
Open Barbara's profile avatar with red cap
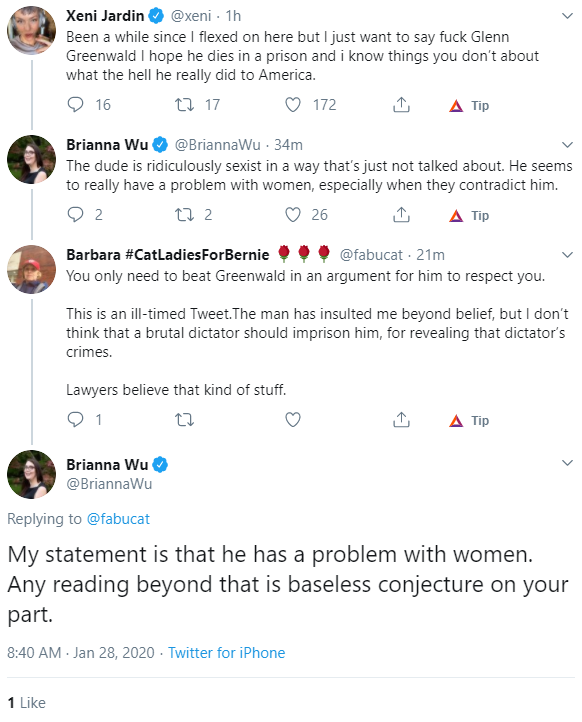click(31, 269)
